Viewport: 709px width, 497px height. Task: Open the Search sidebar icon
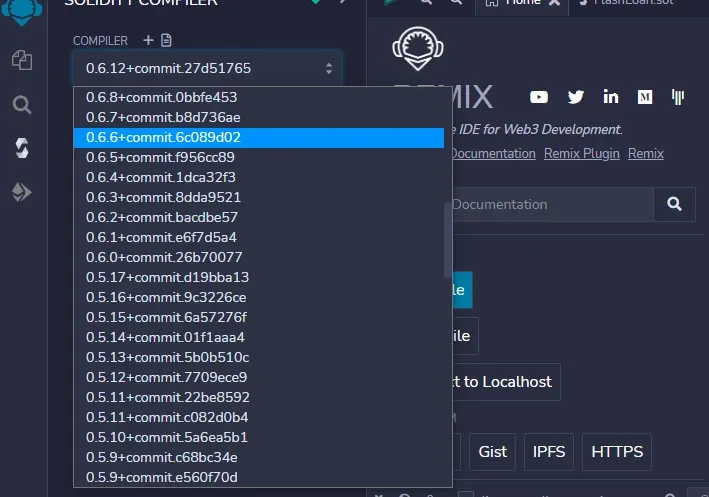(22, 104)
